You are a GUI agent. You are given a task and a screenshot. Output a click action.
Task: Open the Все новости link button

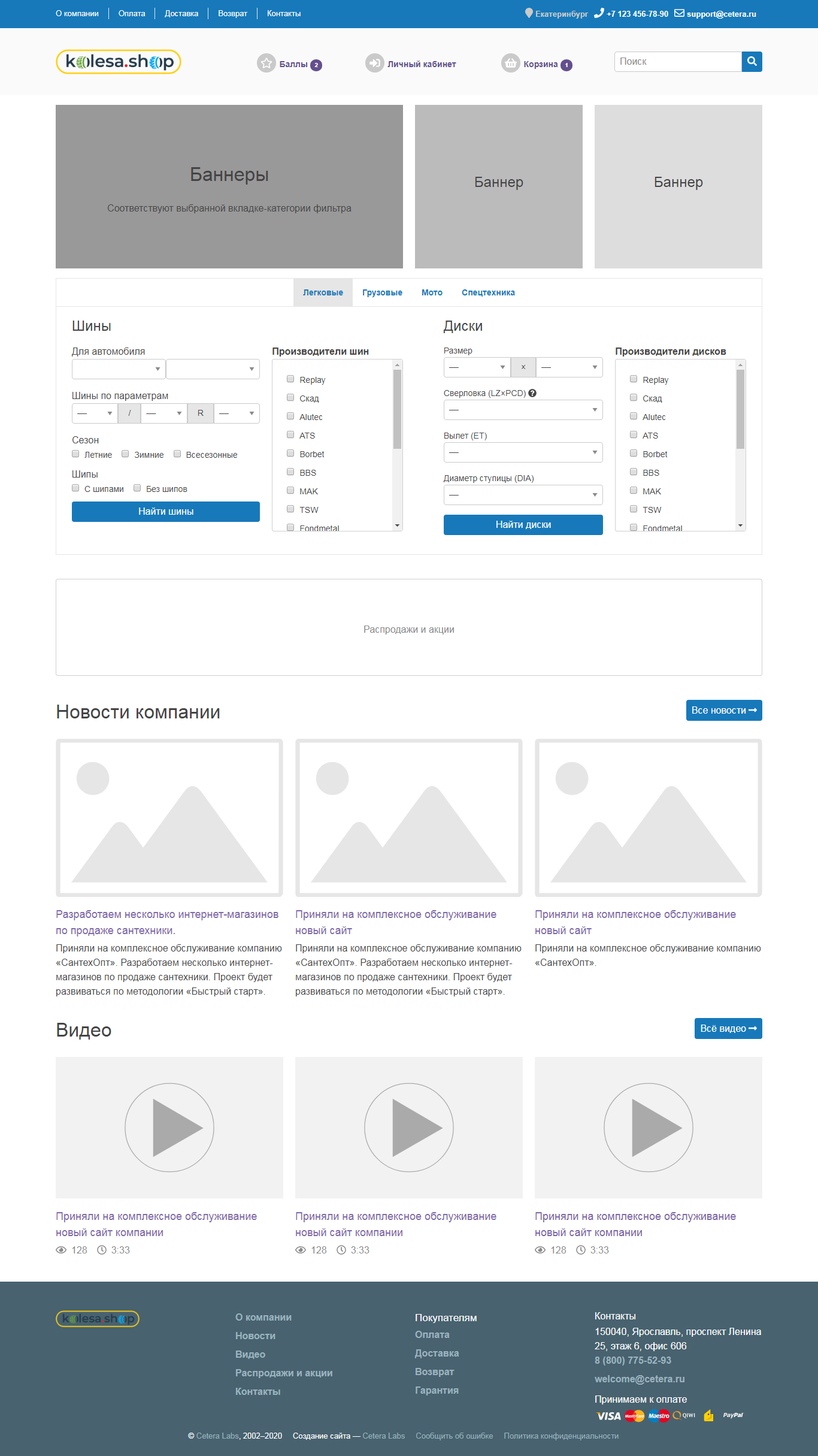click(723, 710)
